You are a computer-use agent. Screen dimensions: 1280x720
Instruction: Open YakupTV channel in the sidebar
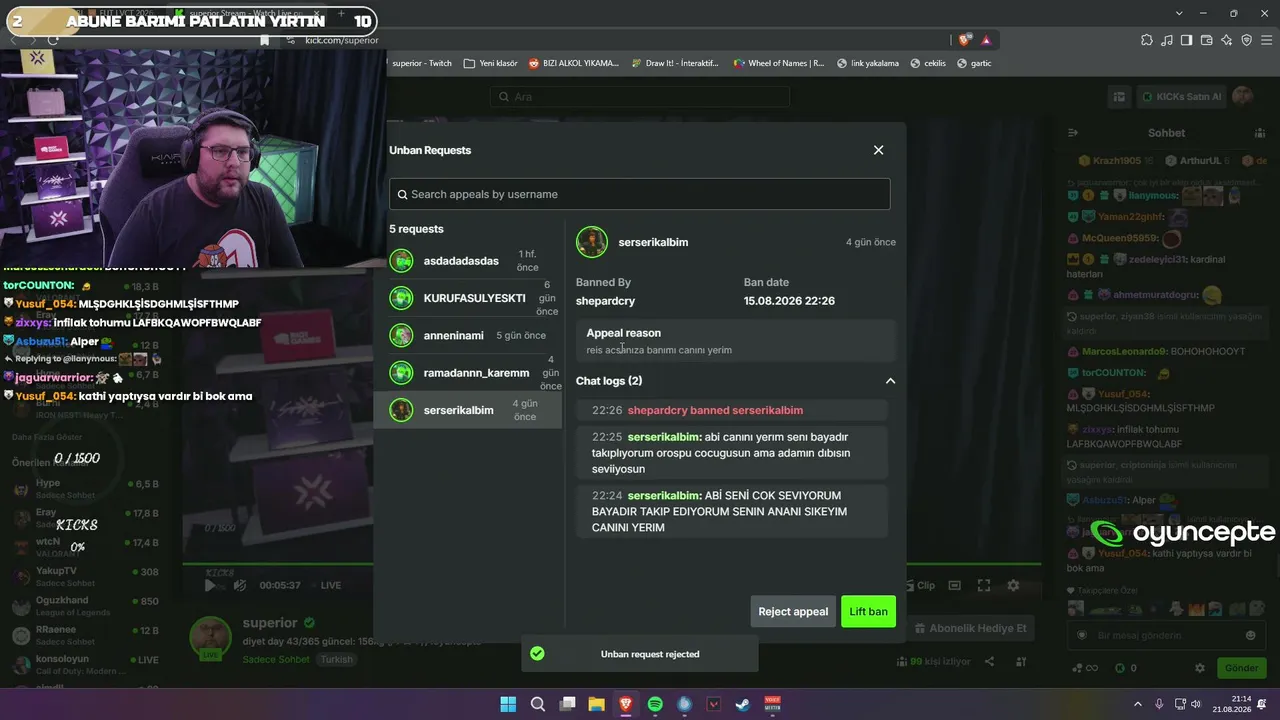tap(85, 577)
